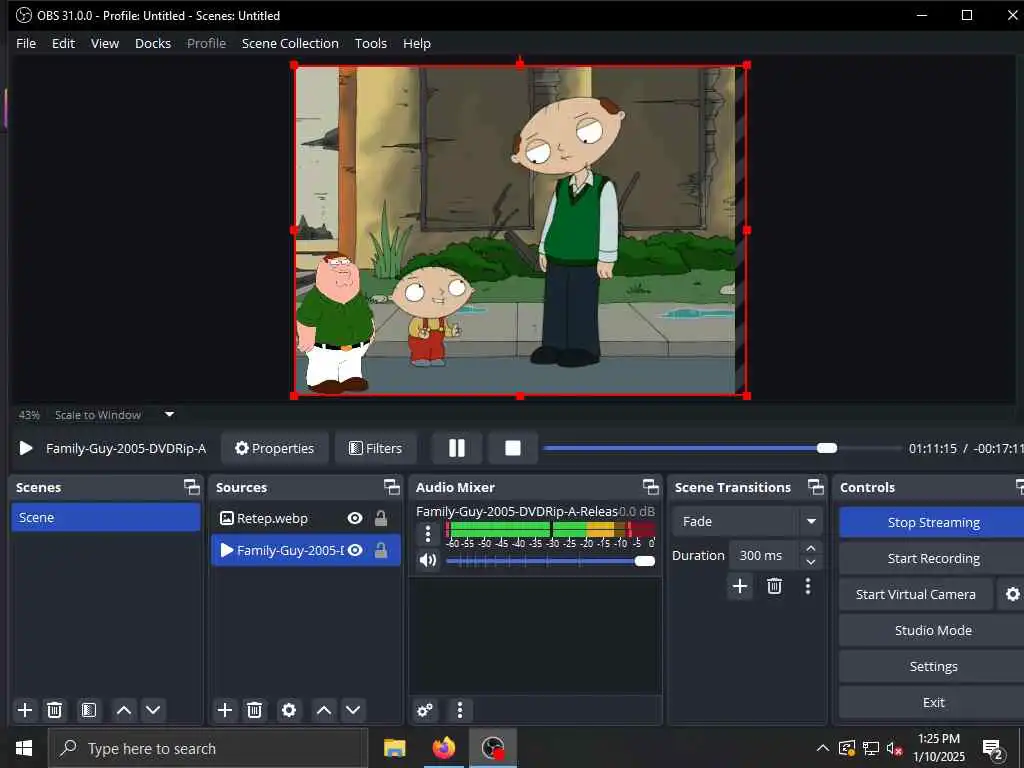Open virtual camera settings gear
Viewport: 1024px width, 768px height.
tap(1012, 594)
